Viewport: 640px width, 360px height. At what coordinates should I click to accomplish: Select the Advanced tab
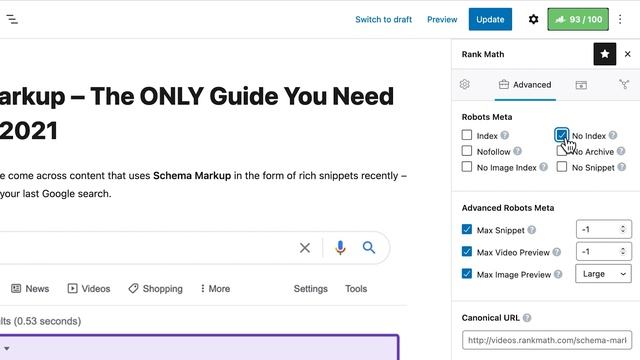pos(525,84)
